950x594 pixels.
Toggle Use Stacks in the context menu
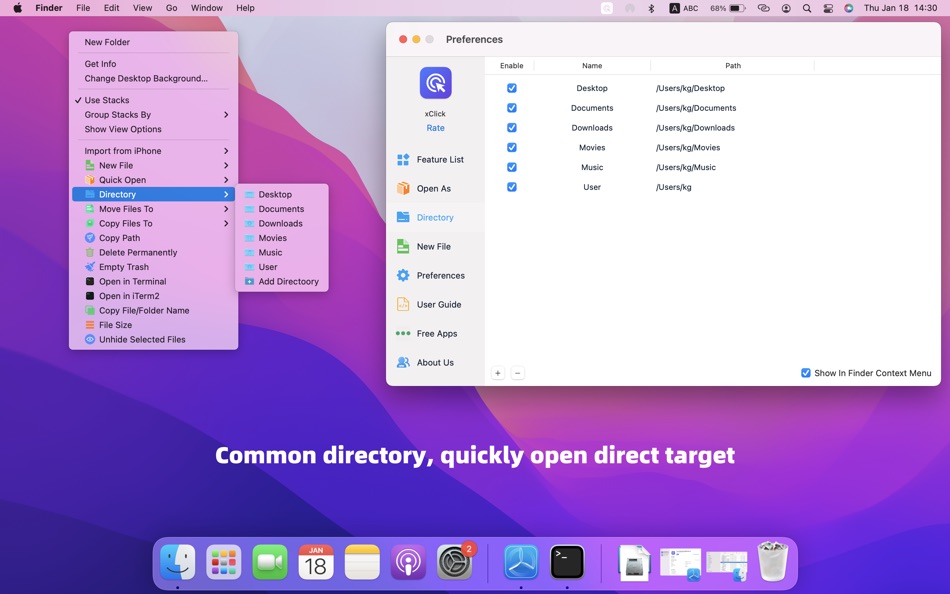tap(153, 100)
